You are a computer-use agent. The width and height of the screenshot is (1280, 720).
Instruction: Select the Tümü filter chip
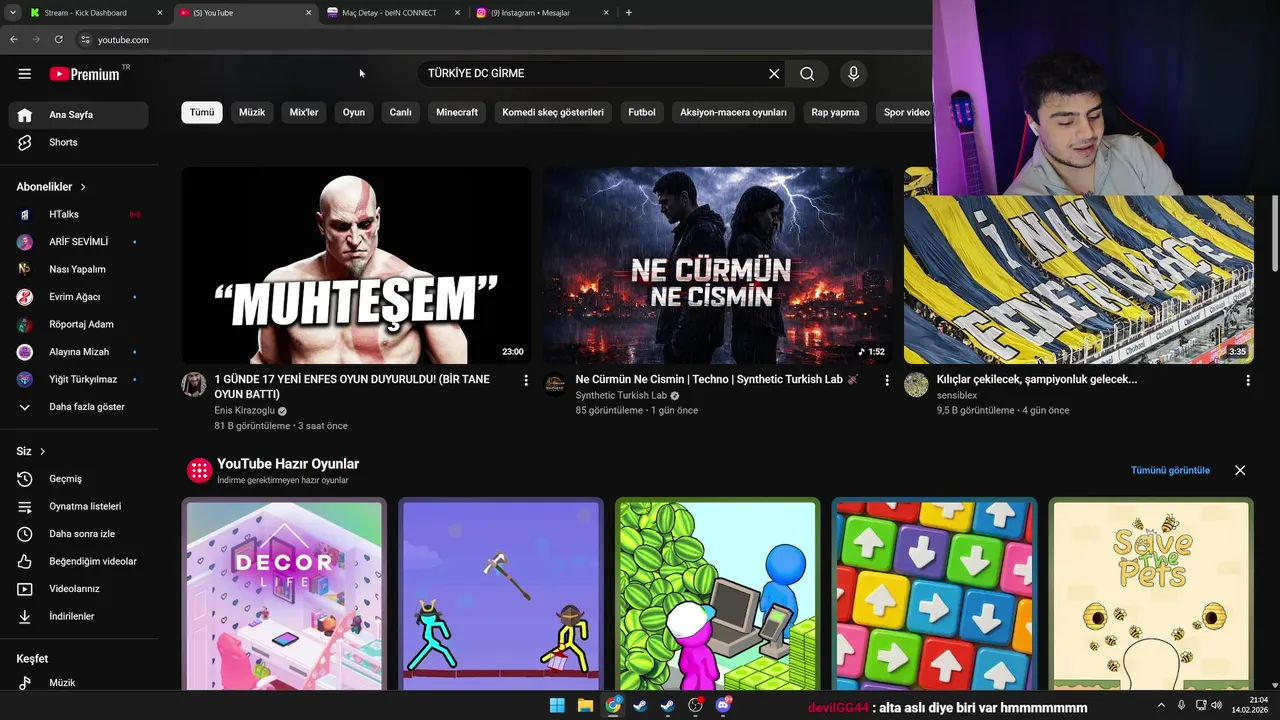click(202, 112)
